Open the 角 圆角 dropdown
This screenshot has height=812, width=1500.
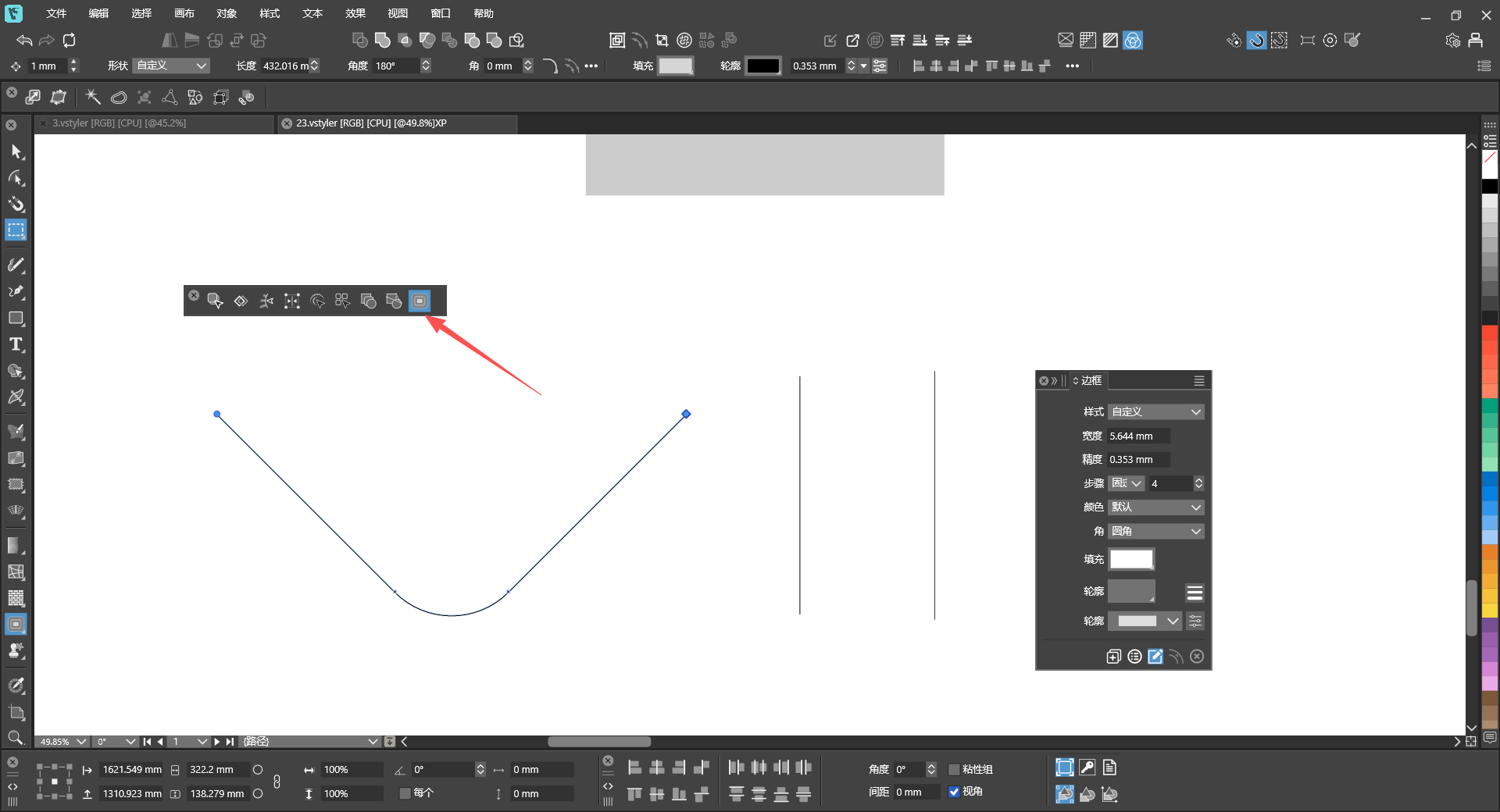1156,531
